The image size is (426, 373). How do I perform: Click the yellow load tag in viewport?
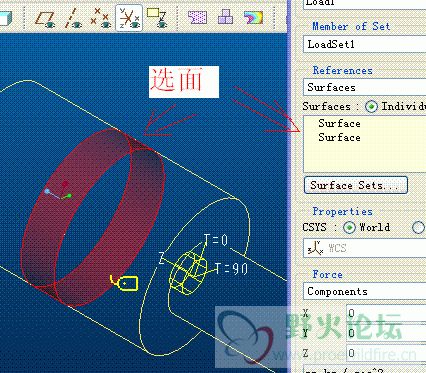click(x=125, y=283)
